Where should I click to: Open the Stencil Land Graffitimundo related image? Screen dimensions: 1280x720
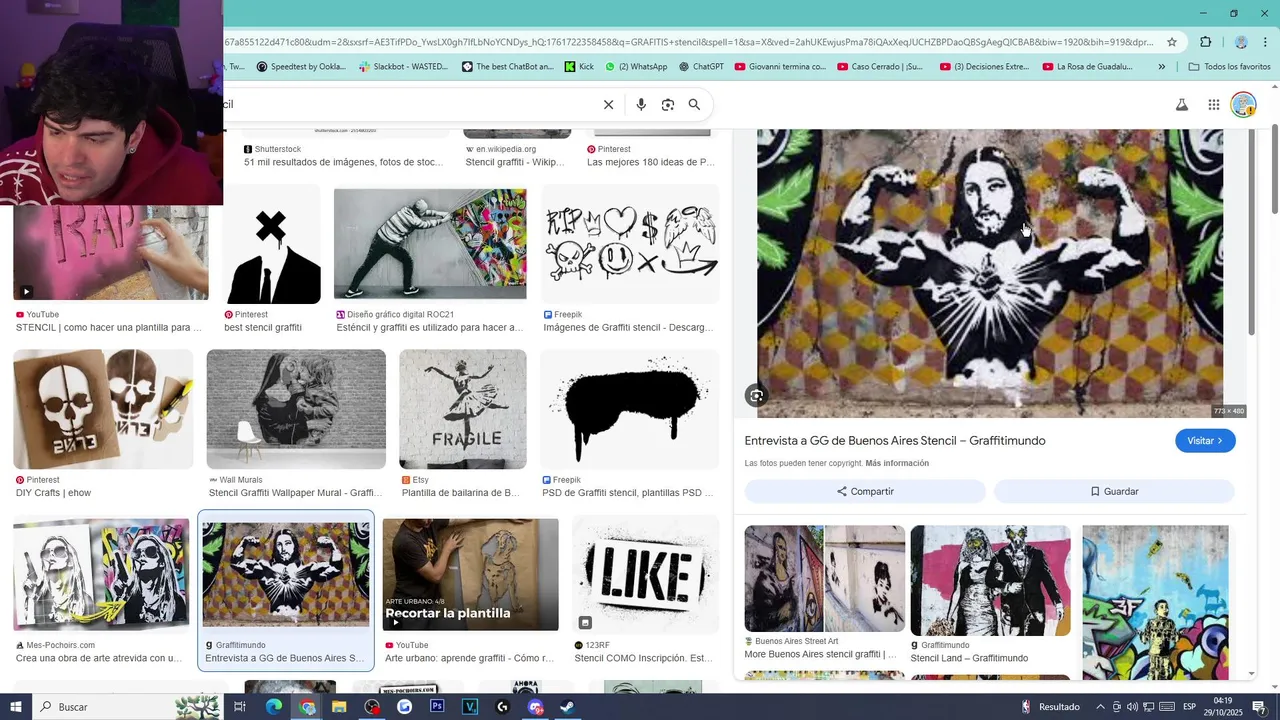pos(990,579)
